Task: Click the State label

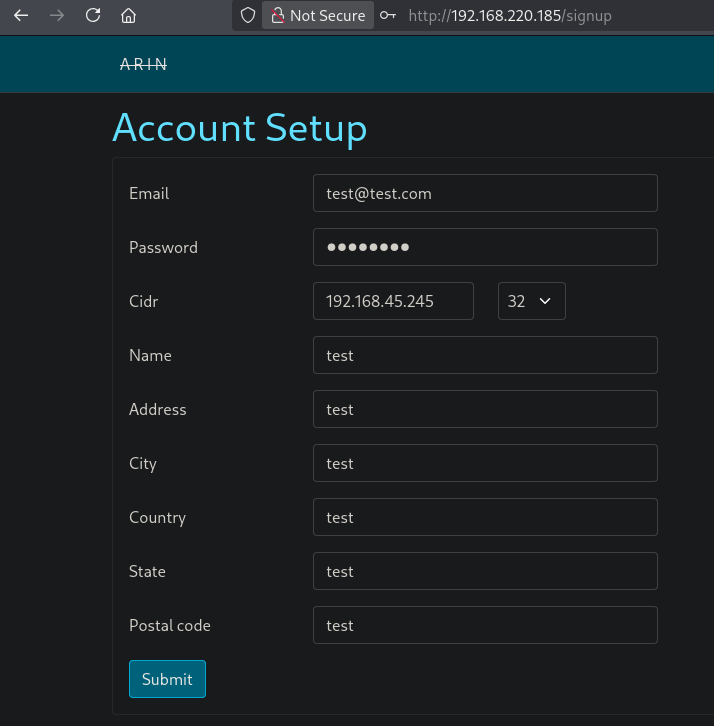Action: [x=147, y=571]
